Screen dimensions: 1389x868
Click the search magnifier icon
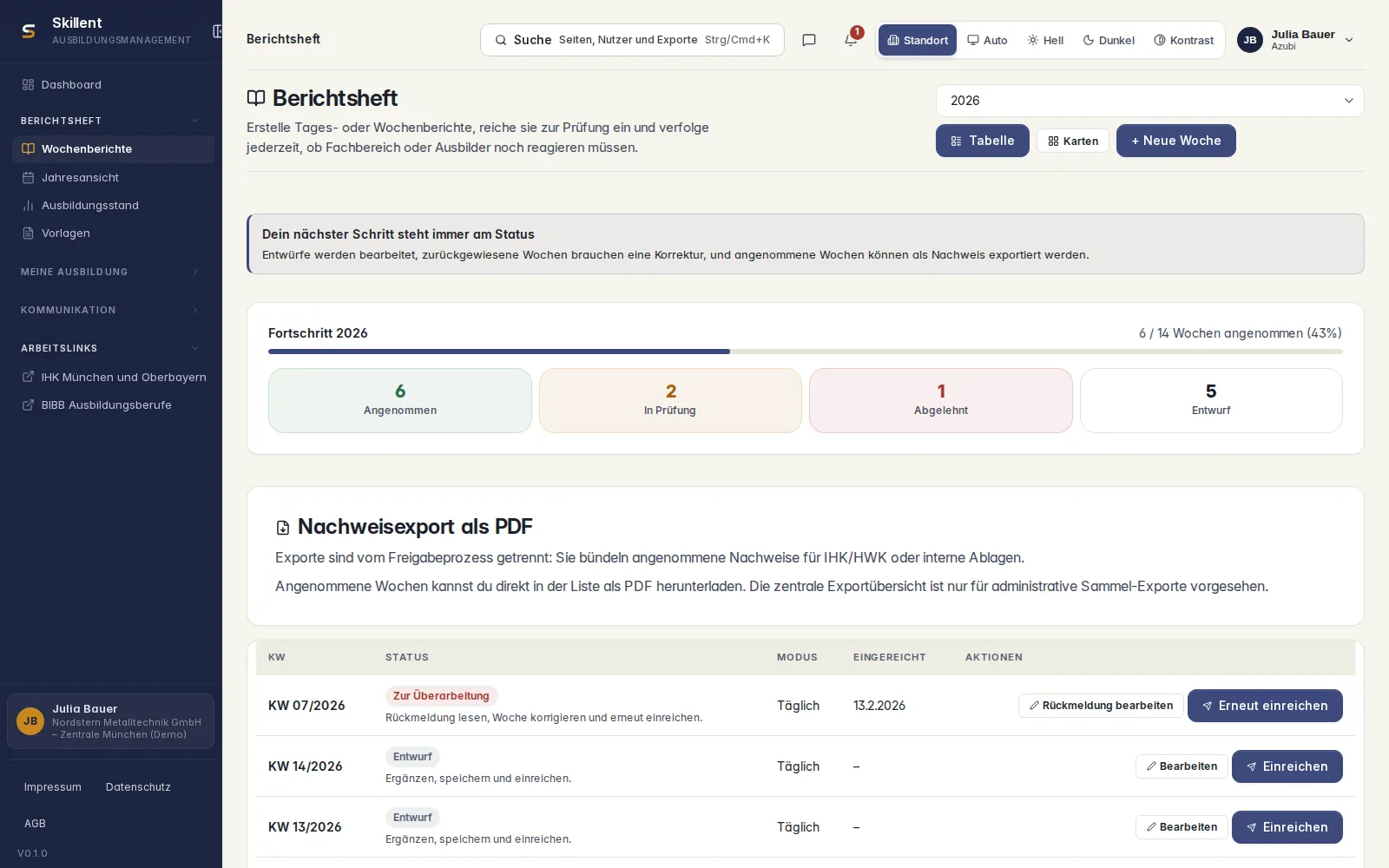pos(501,40)
